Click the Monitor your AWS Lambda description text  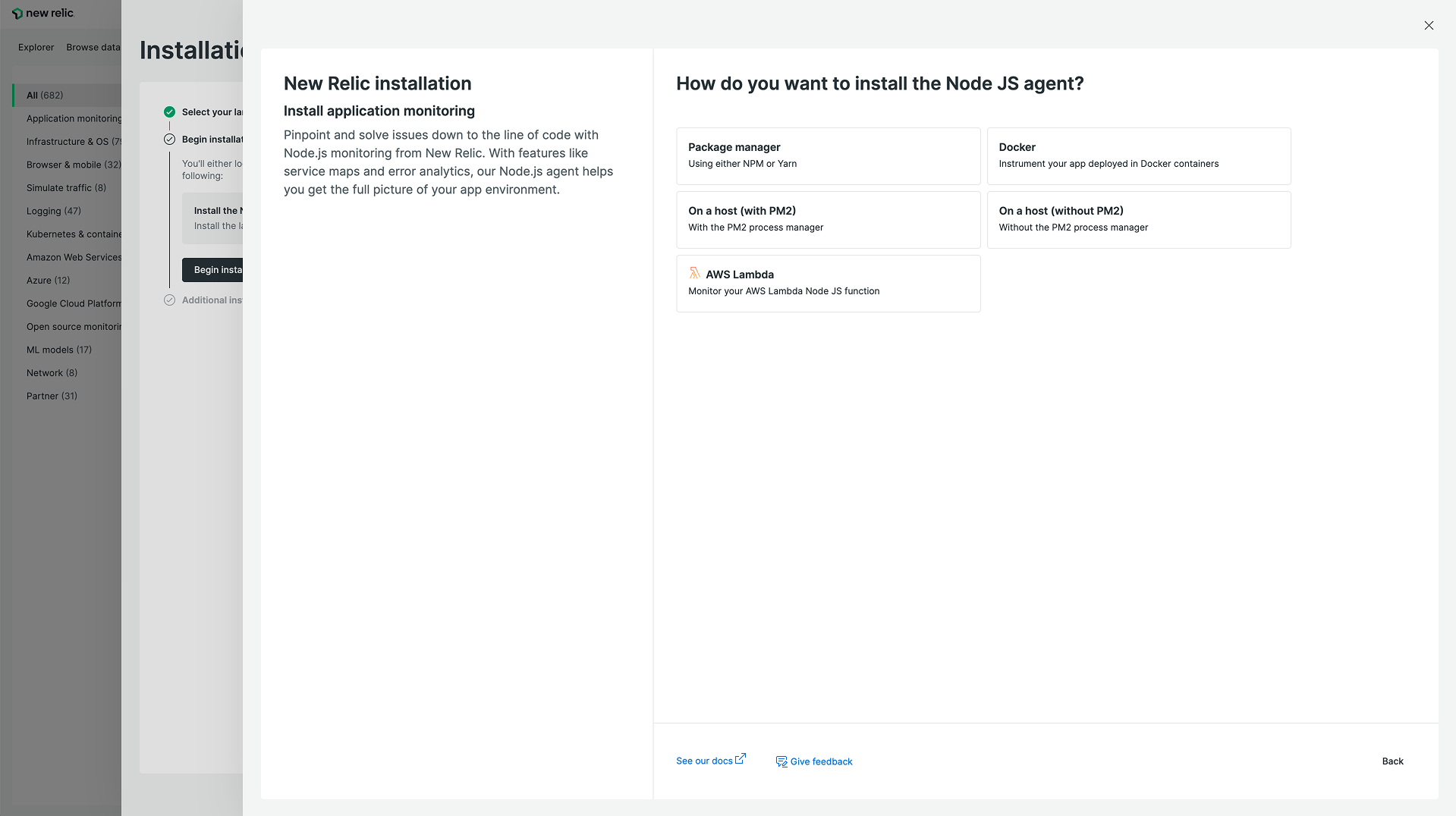pyautogui.click(x=784, y=291)
